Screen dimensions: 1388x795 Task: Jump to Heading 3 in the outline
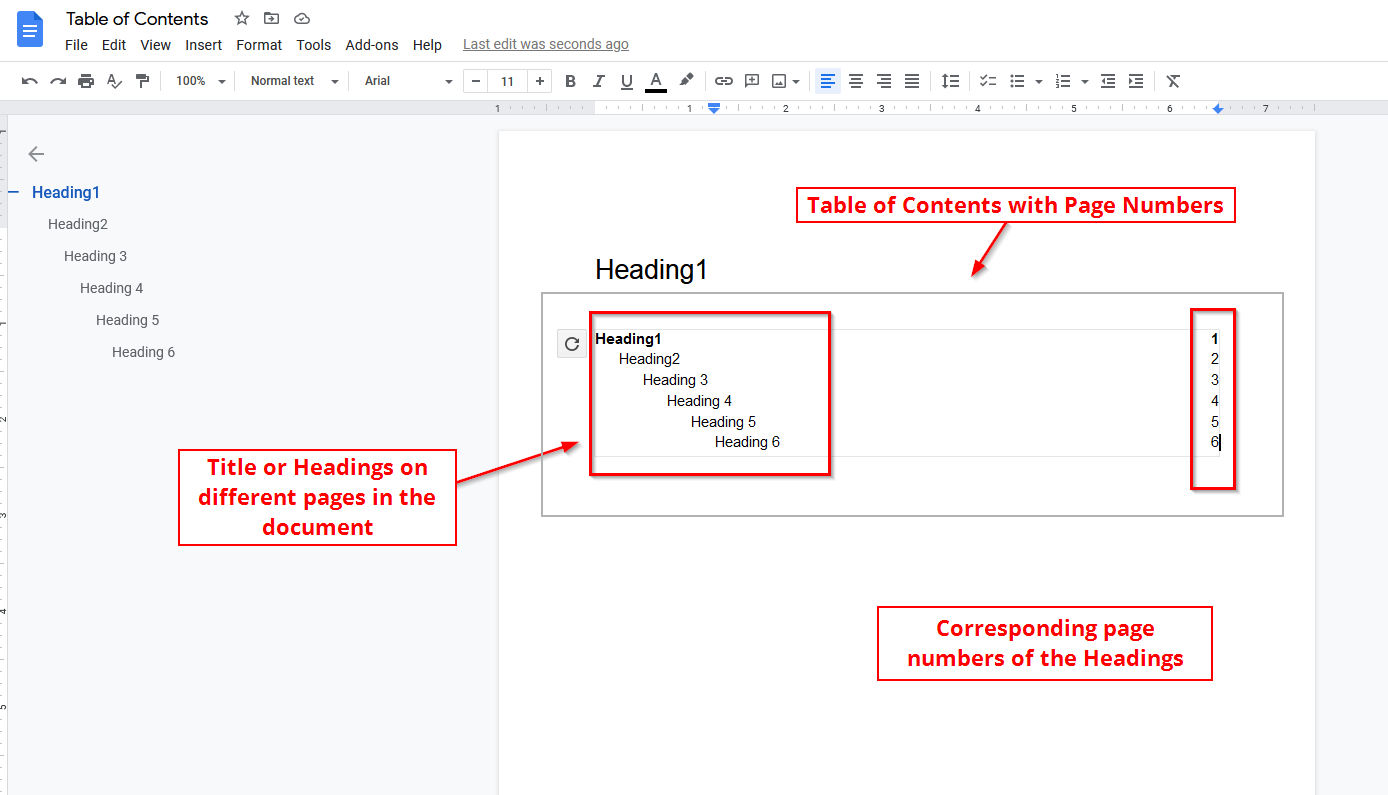tap(96, 256)
